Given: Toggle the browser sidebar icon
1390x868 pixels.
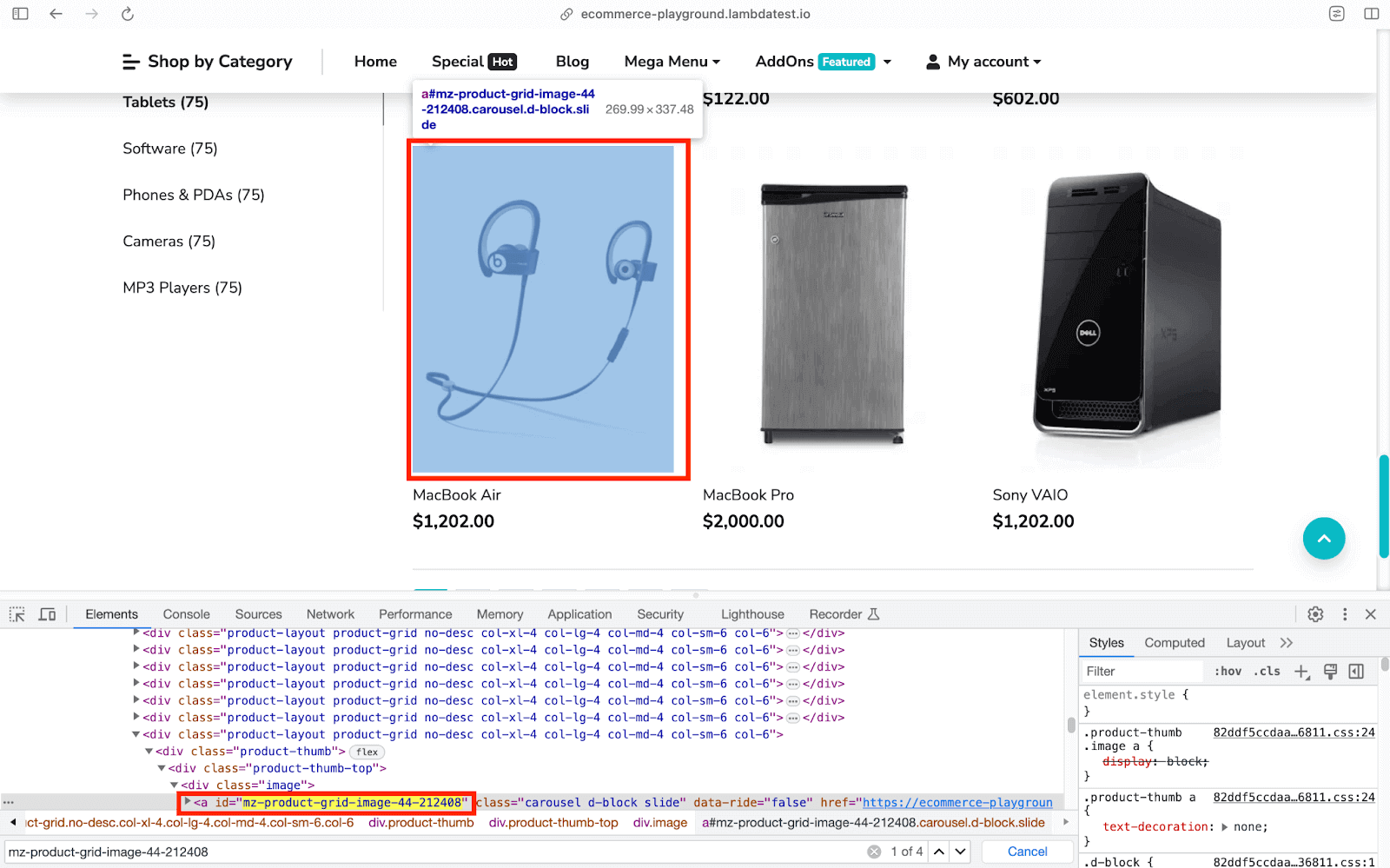Looking at the screenshot, I should pyautogui.click(x=20, y=14).
